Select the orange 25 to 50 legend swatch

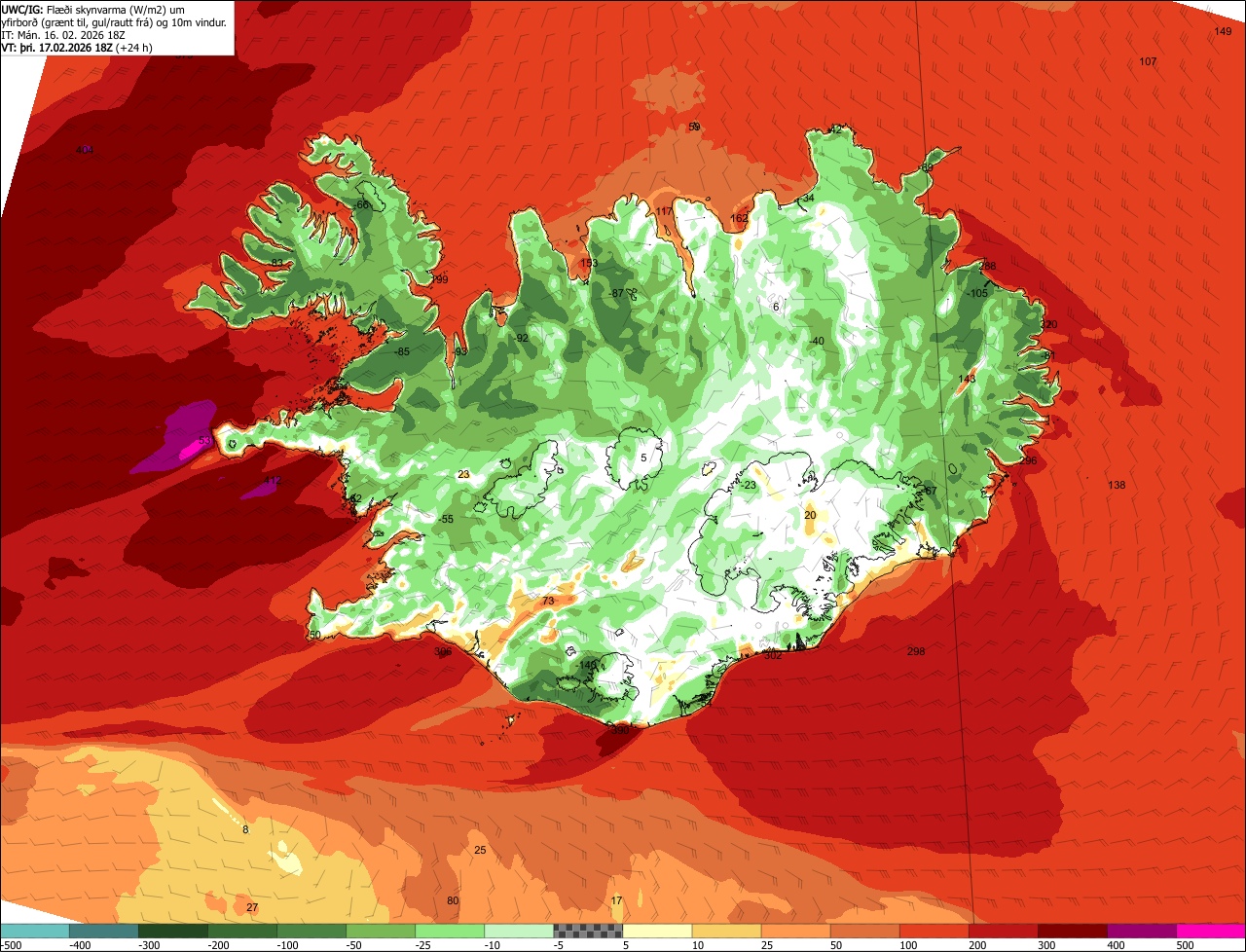[x=795, y=931]
